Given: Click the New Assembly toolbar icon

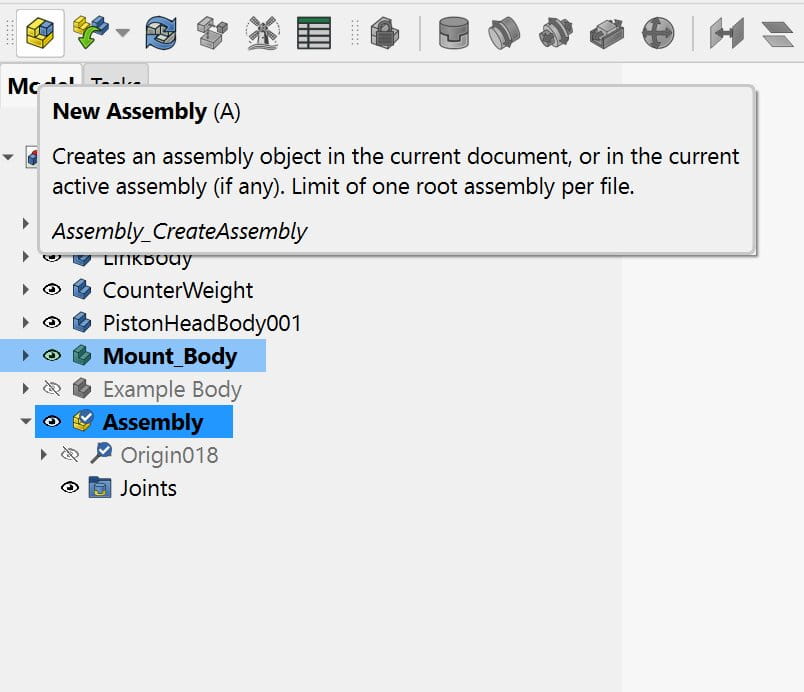Looking at the screenshot, I should (40, 33).
